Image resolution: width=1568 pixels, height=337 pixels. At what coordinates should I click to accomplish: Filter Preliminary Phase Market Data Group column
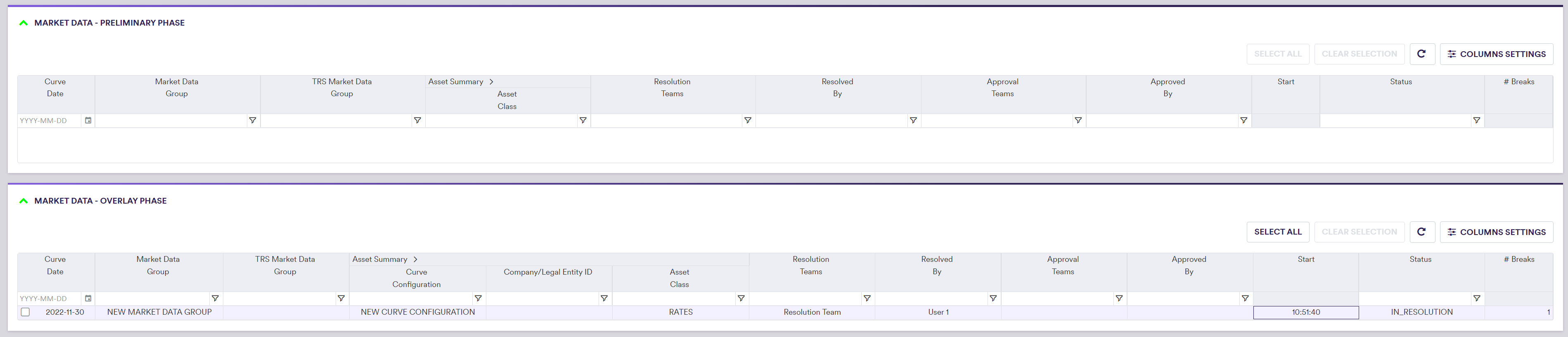click(252, 121)
